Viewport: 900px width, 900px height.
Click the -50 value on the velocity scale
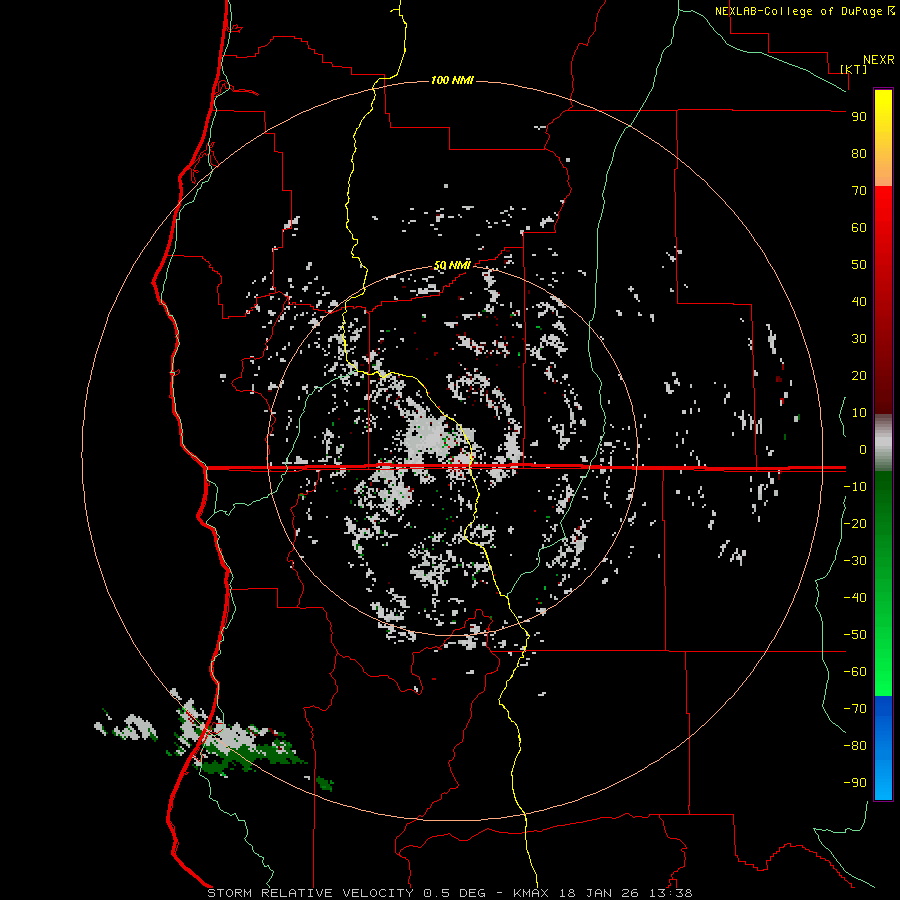(855, 634)
